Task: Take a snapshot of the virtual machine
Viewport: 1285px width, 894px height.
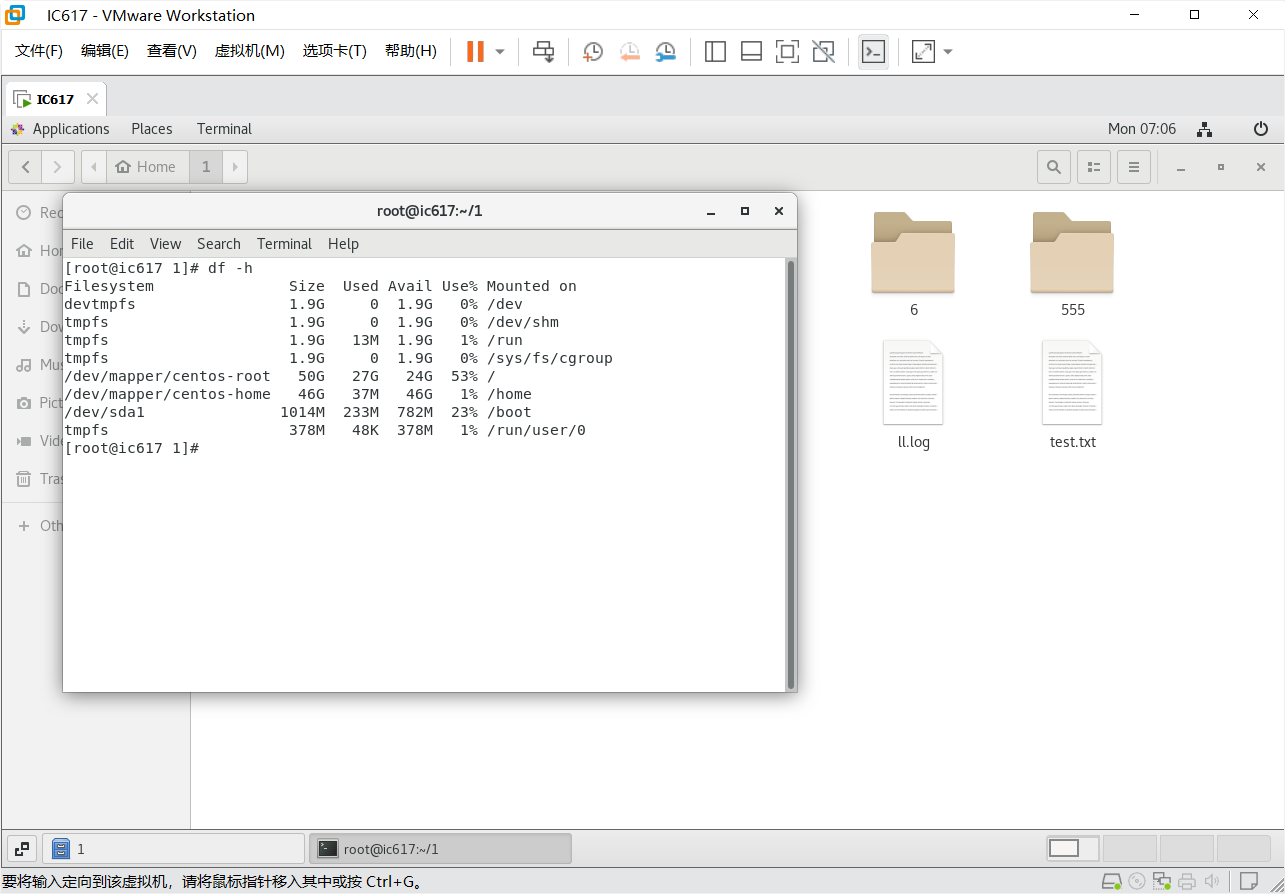Action: (593, 52)
